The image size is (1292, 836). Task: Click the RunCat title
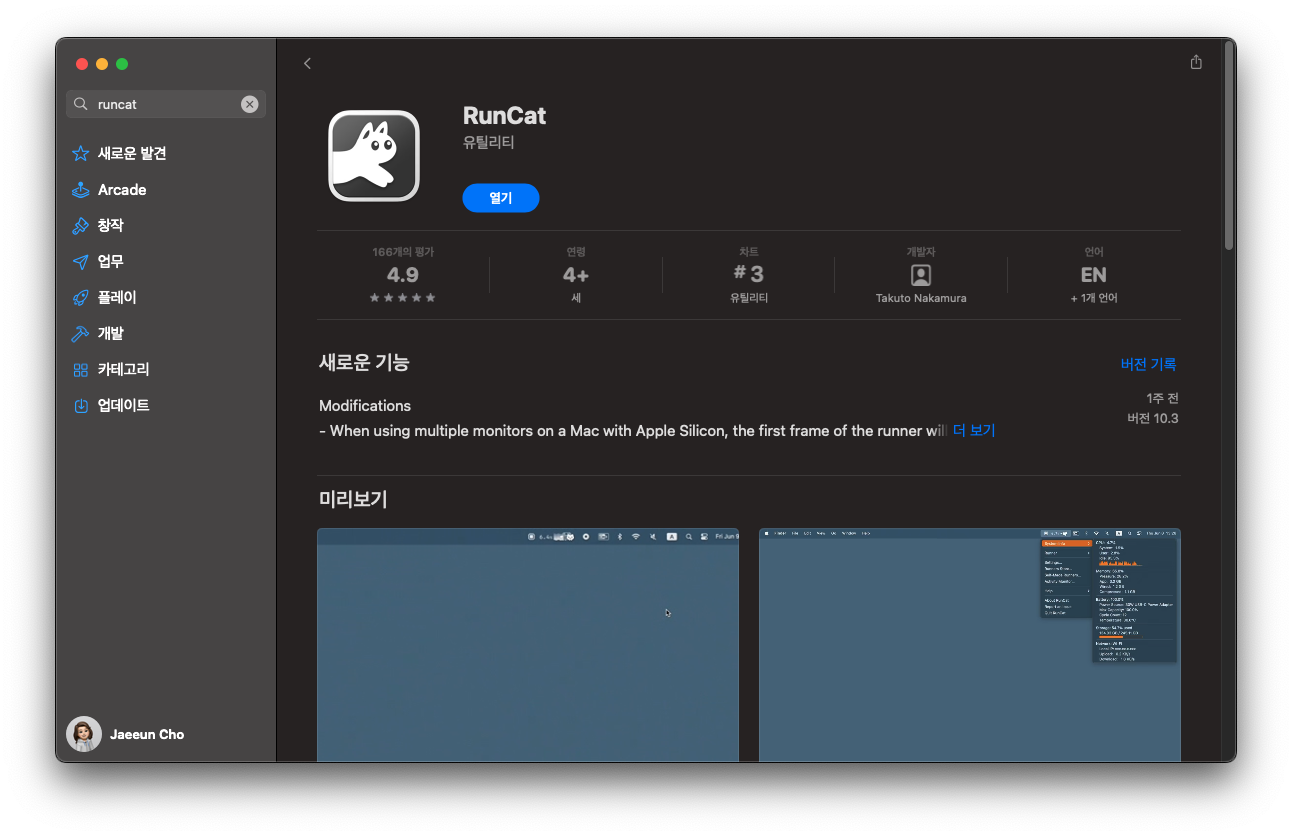coord(504,116)
